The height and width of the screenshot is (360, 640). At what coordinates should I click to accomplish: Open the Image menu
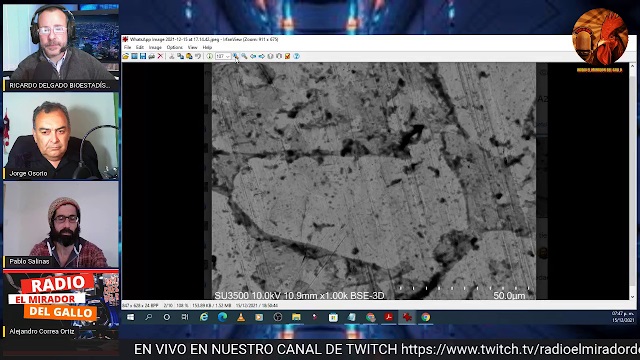(155, 47)
